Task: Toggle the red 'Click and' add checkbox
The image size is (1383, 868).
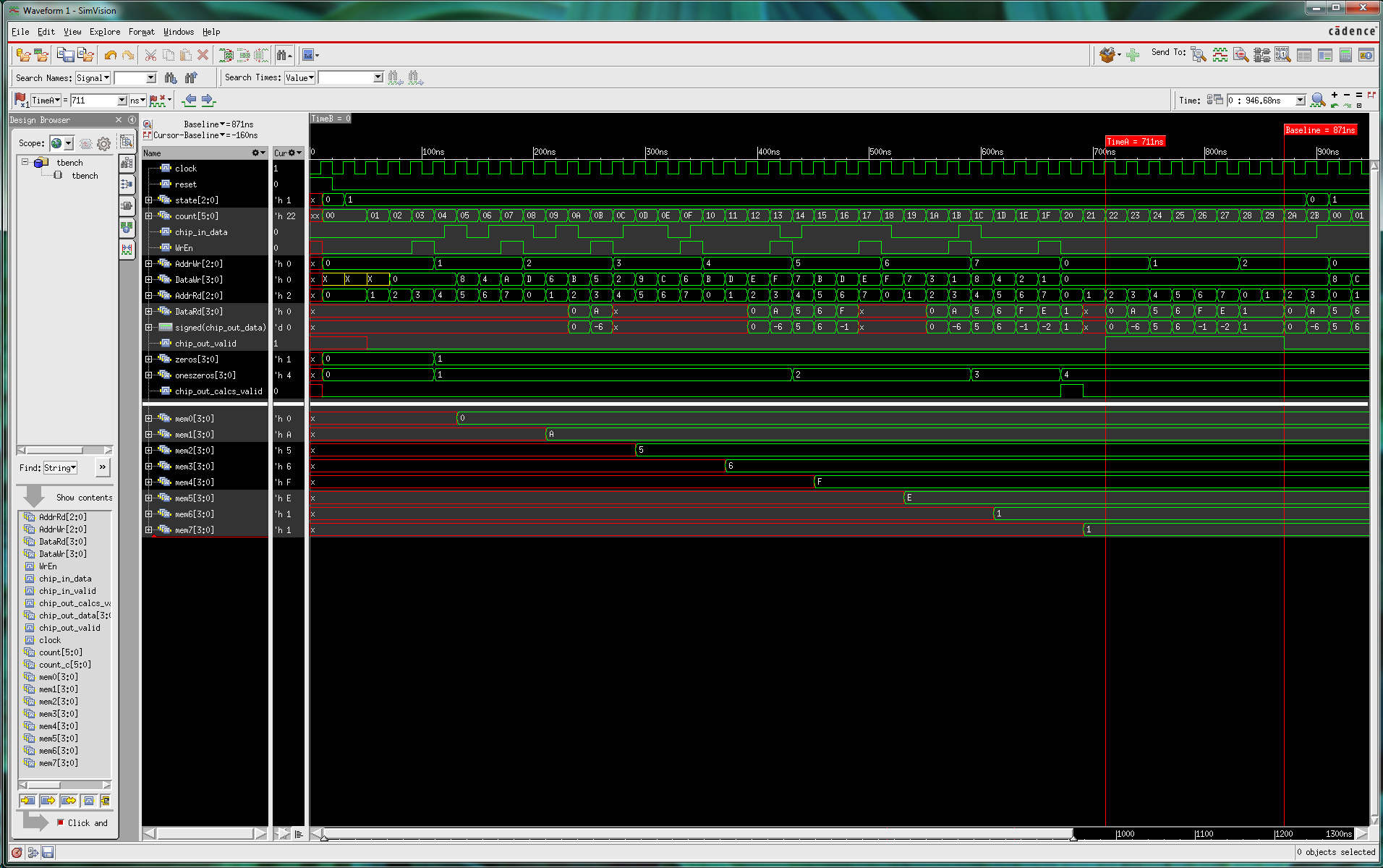Action: coord(61,822)
